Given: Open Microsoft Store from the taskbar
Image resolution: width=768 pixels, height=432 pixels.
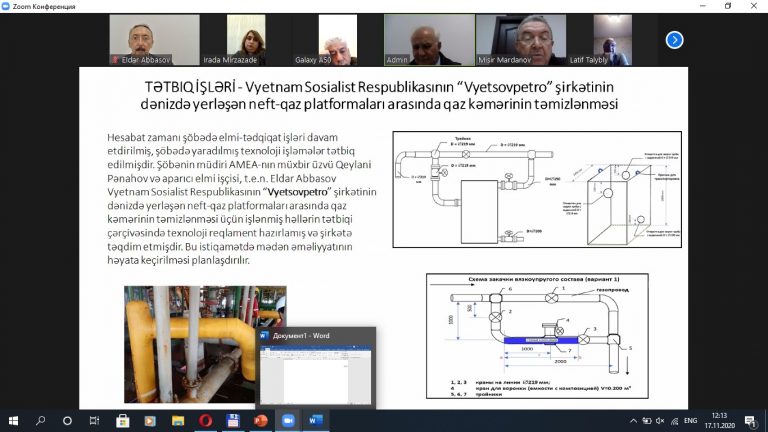Looking at the screenshot, I should (x=123, y=420).
